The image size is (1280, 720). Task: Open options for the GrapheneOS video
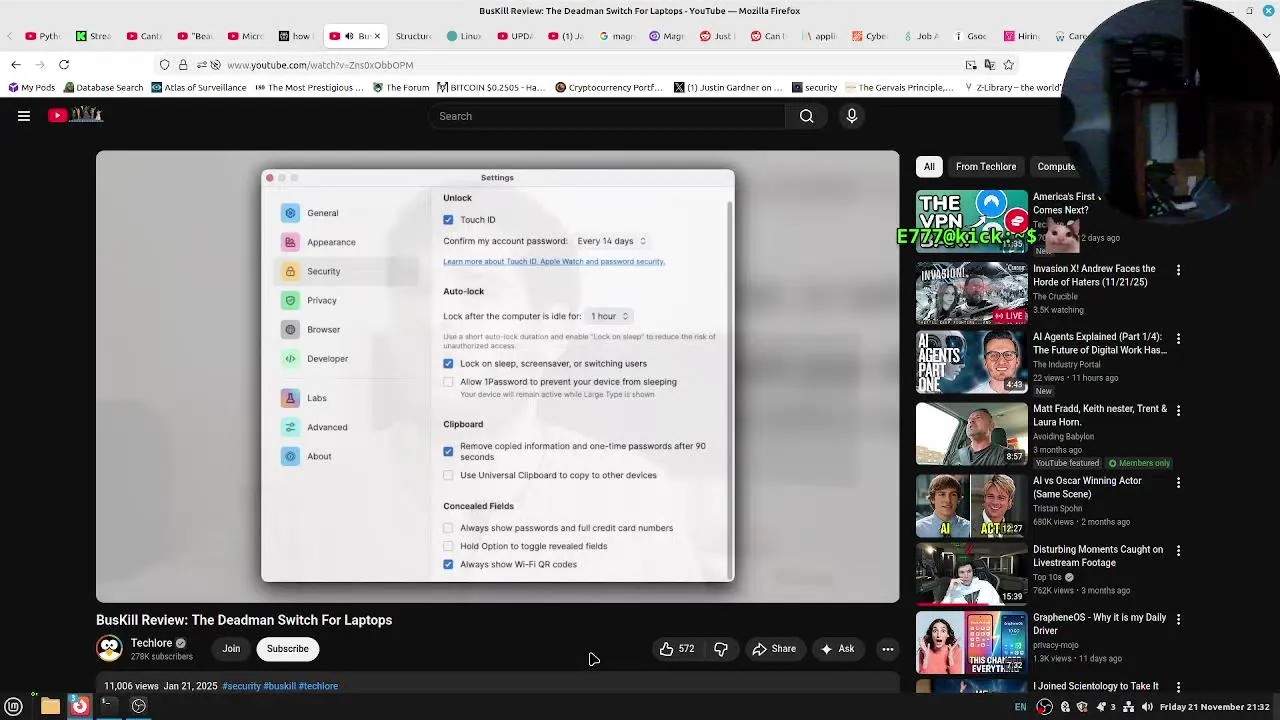[1178, 620]
